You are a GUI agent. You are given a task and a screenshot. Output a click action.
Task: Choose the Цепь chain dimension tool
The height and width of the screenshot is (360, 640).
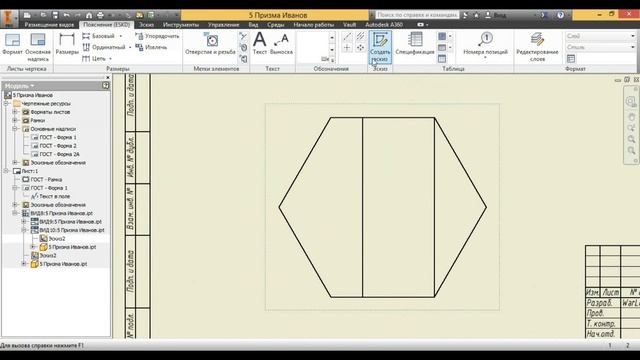[94, 58]
